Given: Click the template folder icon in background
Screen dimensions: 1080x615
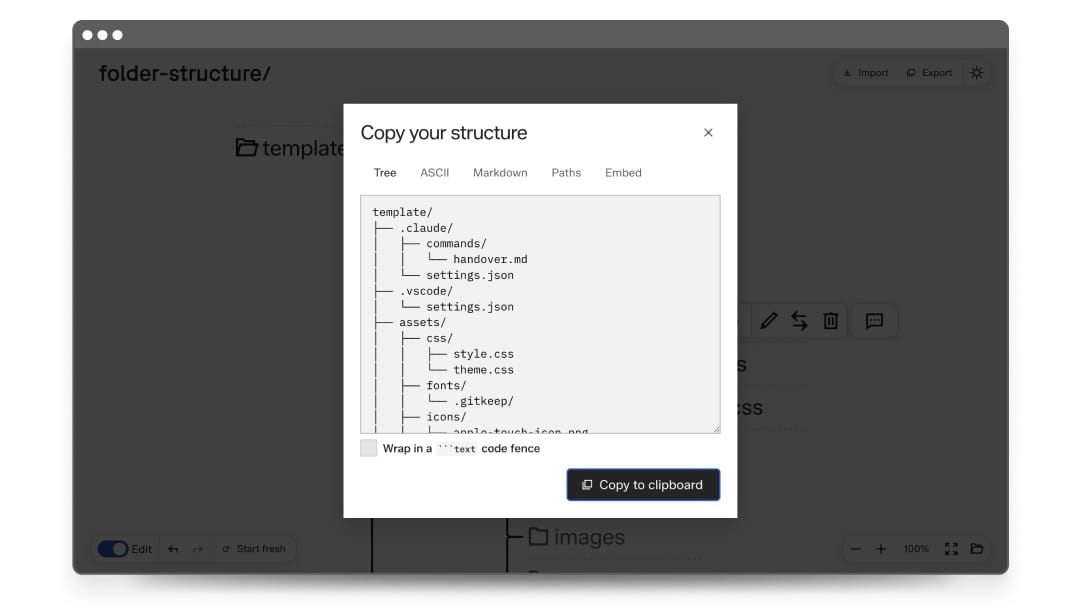Looking at the screenshot, I should (247, 147).
